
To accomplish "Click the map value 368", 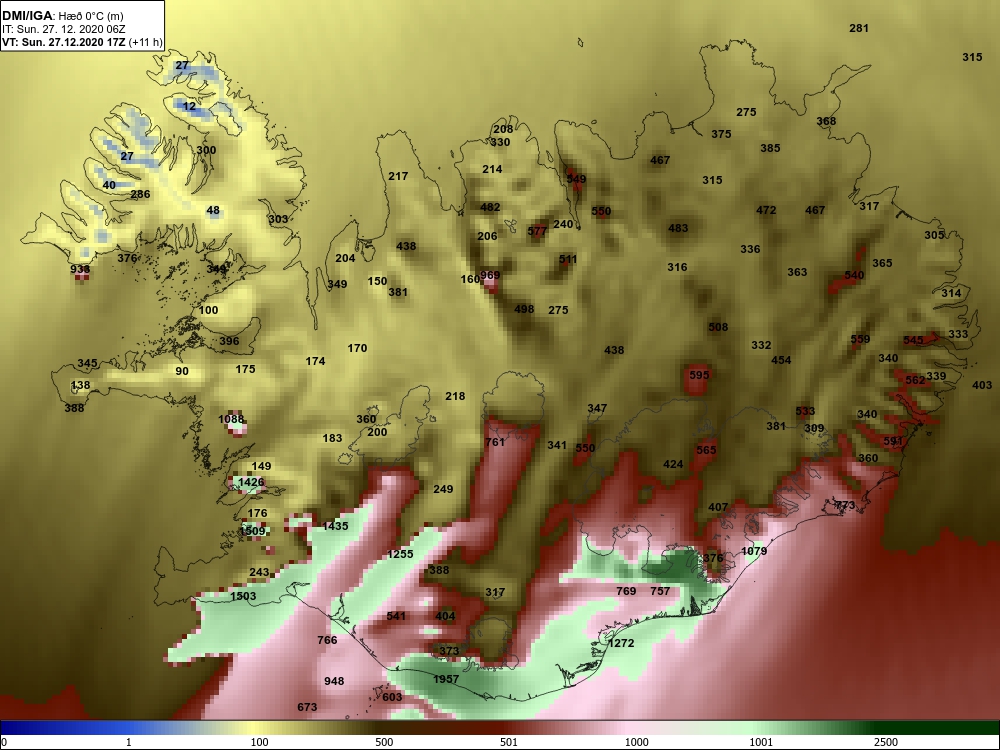I will [x=826, y=121].
